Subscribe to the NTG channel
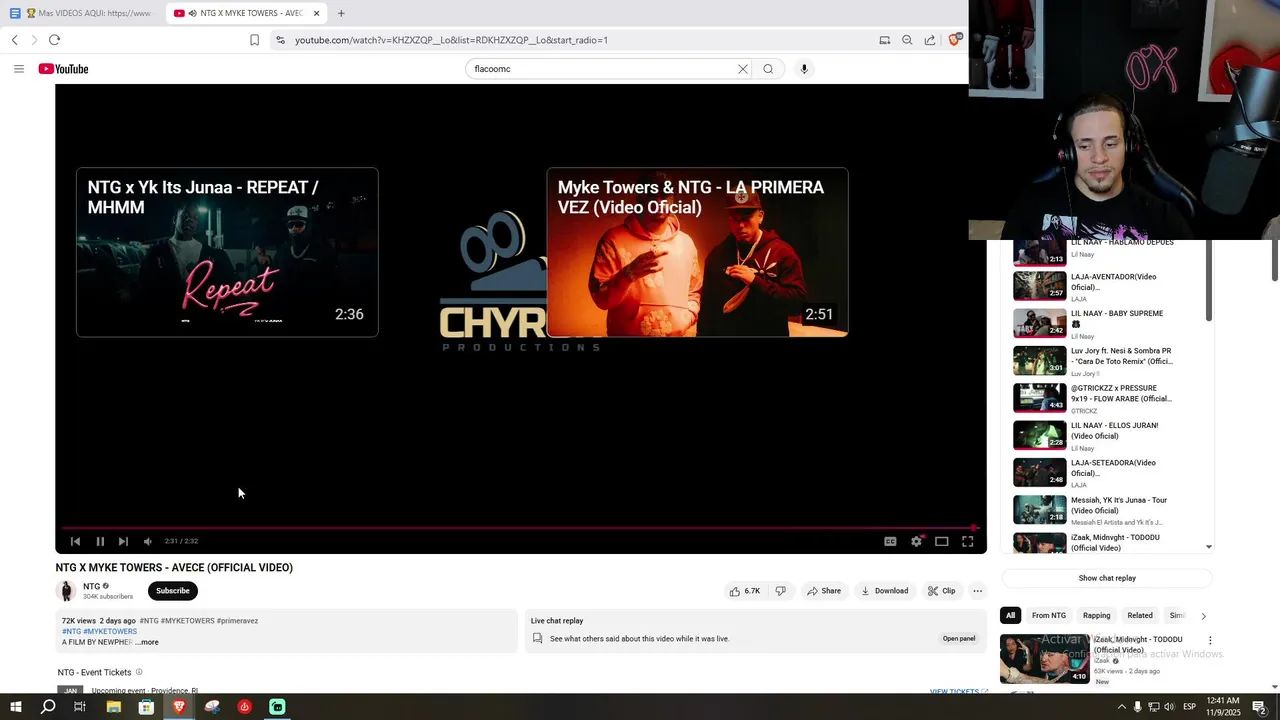This screenshot has height=720, width=1280. [x=172, y=591]
